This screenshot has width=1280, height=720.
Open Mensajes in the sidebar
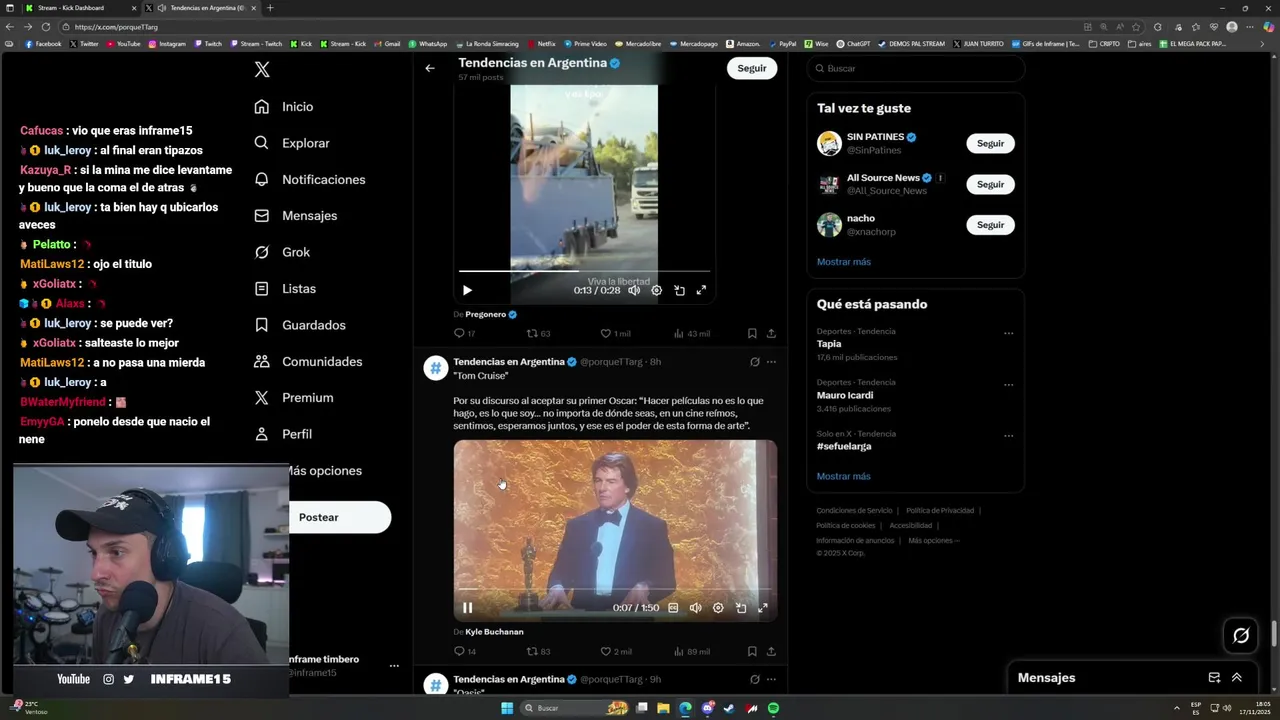tap(296, 216)
